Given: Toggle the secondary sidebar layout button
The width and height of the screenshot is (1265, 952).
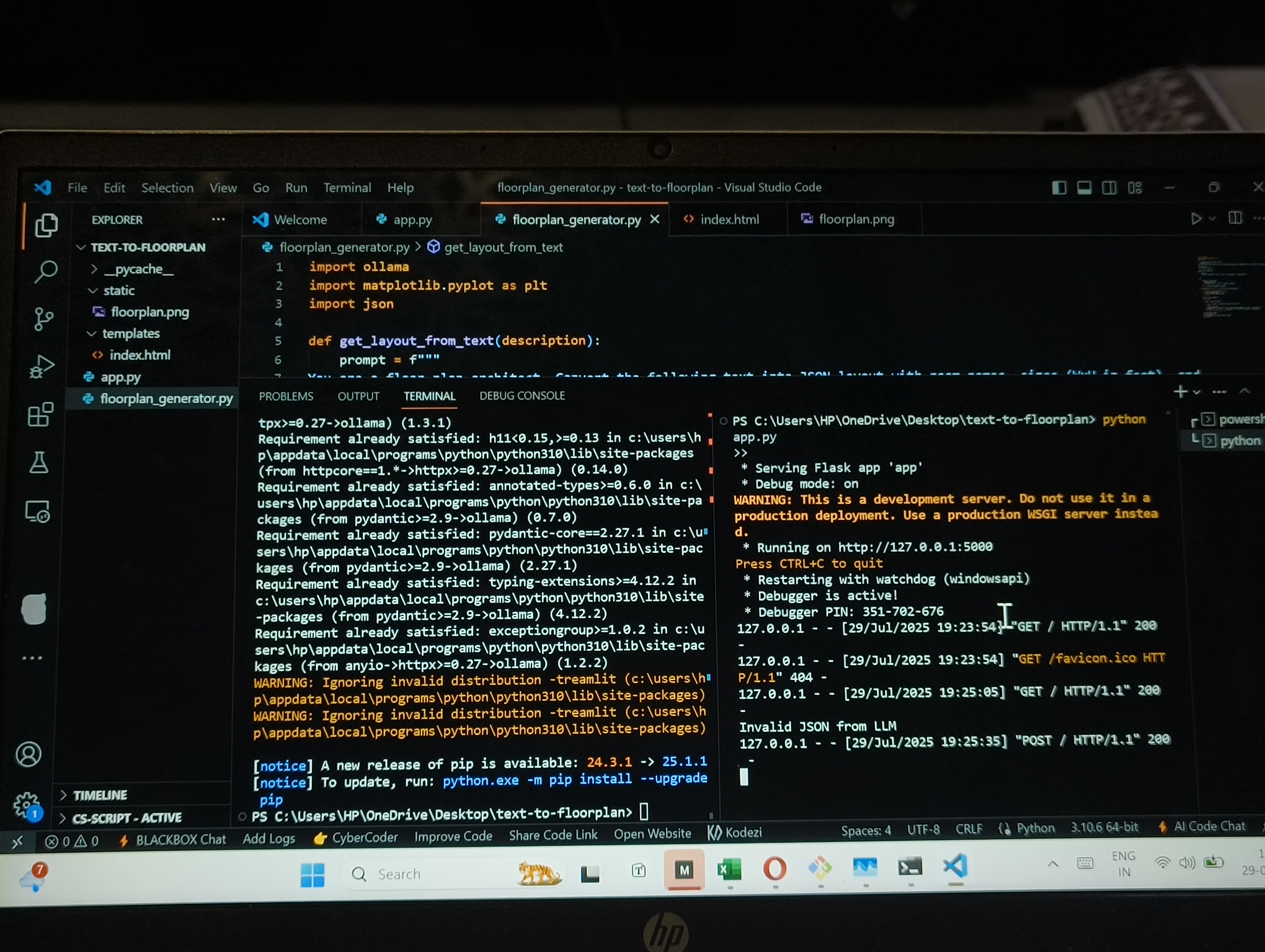Looking at the screenshot, I should click(x=1109, y=188).
